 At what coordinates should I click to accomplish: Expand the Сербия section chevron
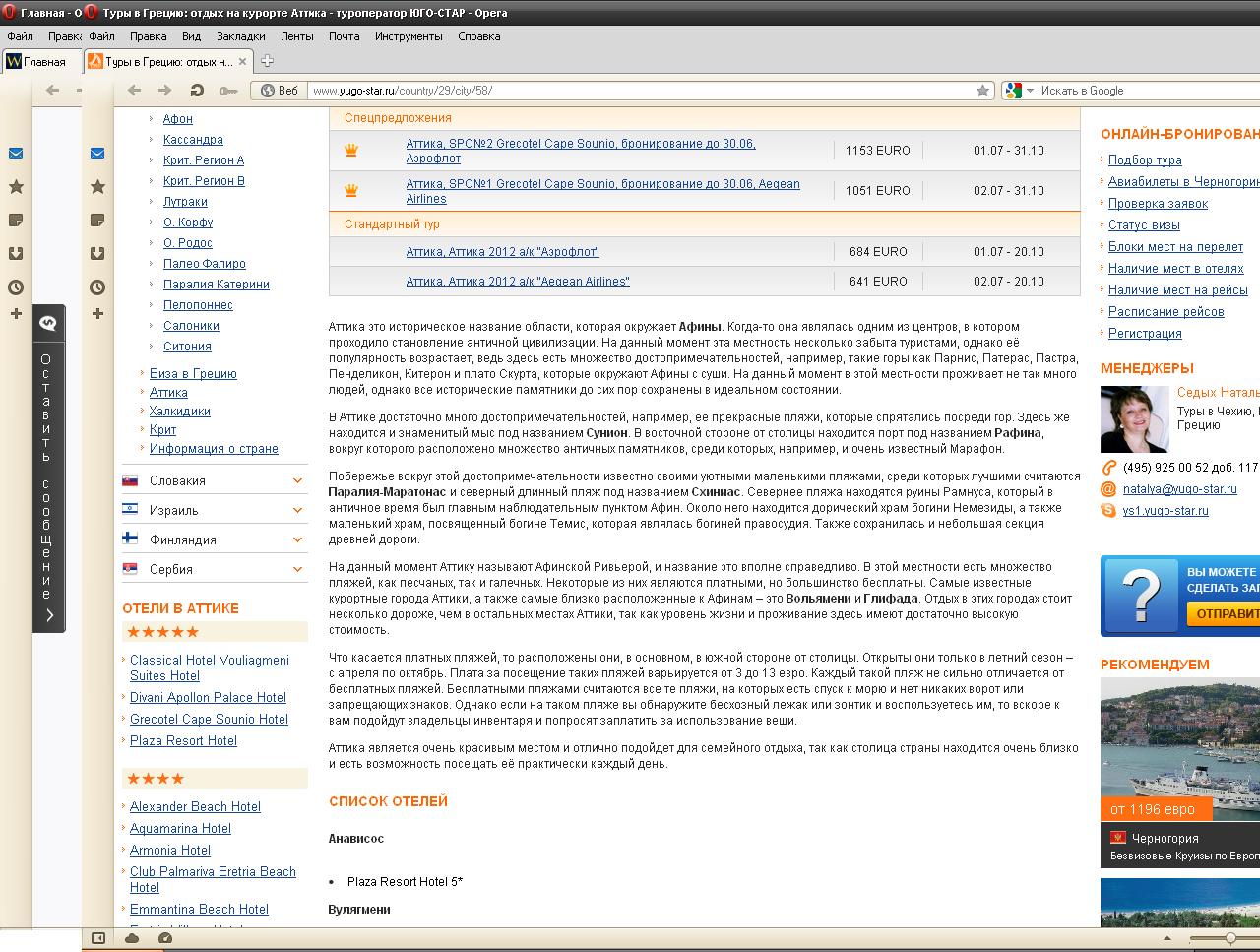tap(297, 569)
